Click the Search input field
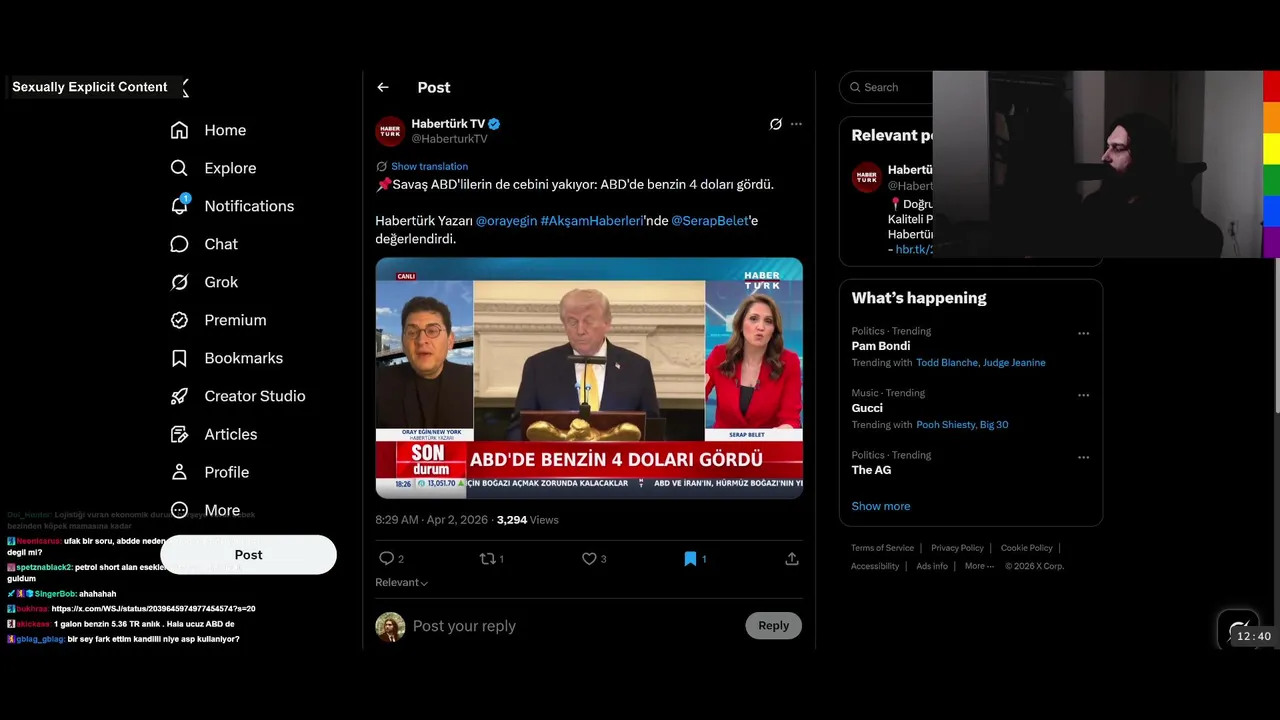This screenshot has height=720, width=1280. pos(886,87)
